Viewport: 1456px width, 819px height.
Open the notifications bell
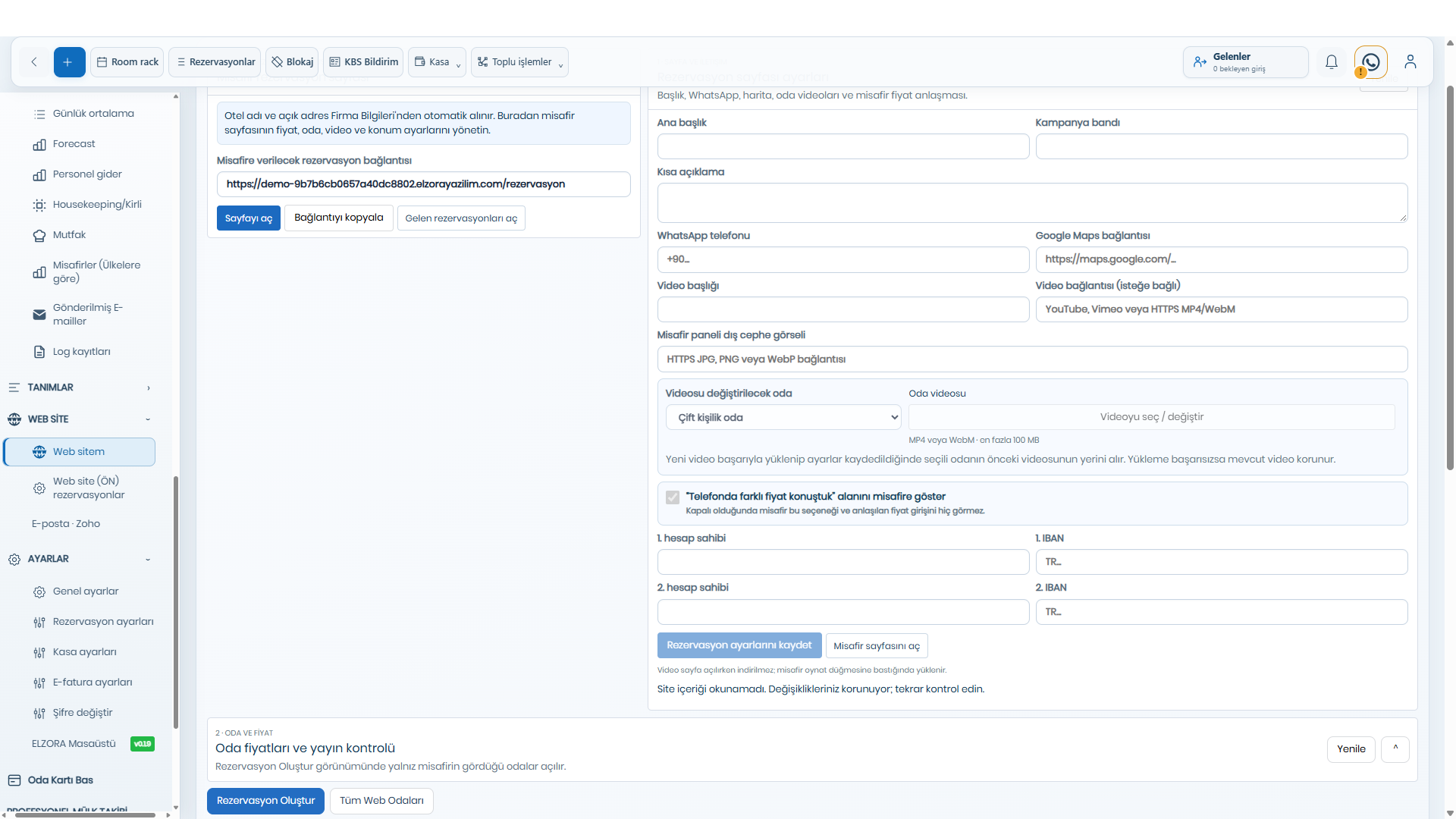tap(1332, 62)
